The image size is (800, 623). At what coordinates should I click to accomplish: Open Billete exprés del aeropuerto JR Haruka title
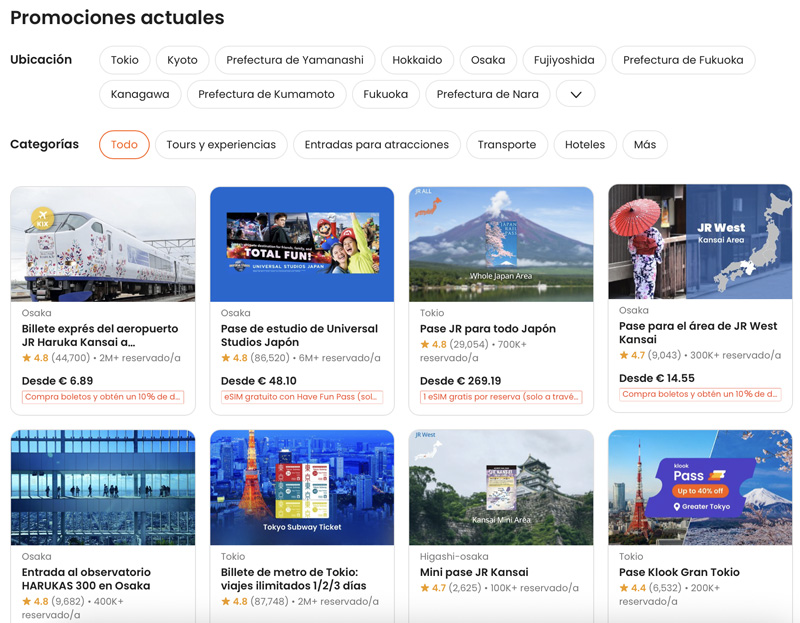[x=100, y=335]
